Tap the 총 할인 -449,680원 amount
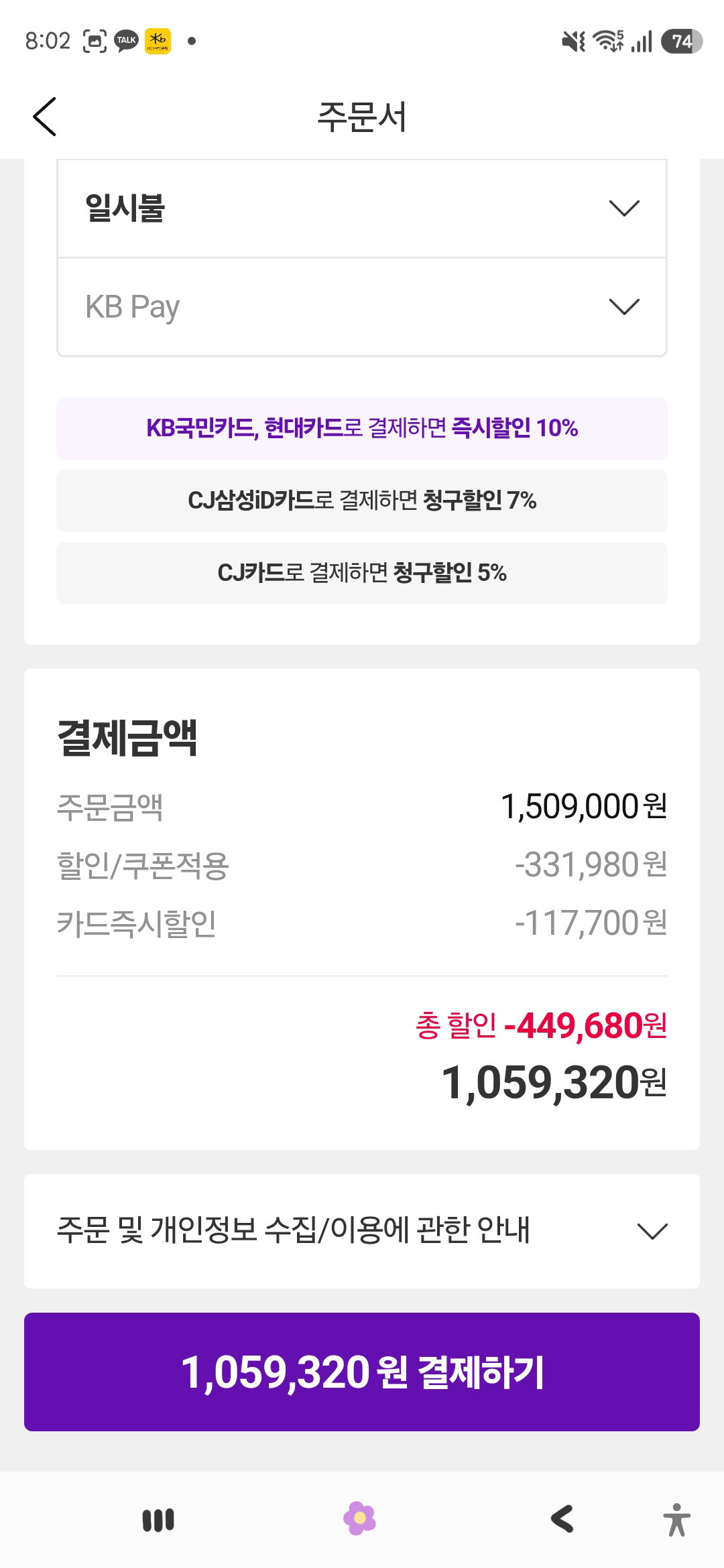Viewport: 724px width, 1568px height. (541, 1026)
